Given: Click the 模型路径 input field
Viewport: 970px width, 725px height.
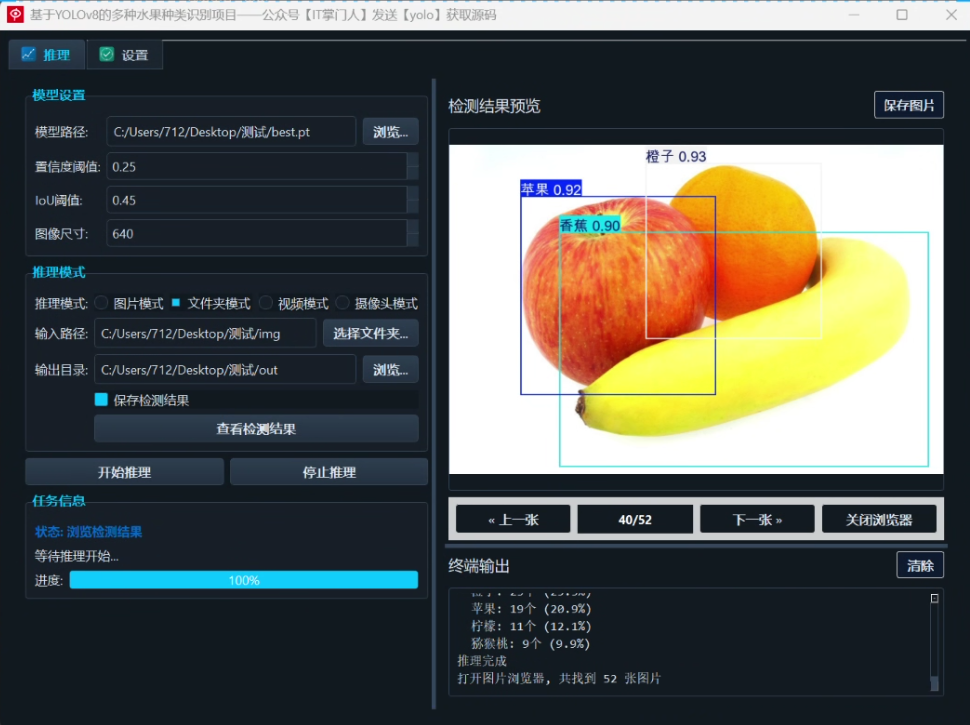Looking at the screenshot, I should 231,132.
